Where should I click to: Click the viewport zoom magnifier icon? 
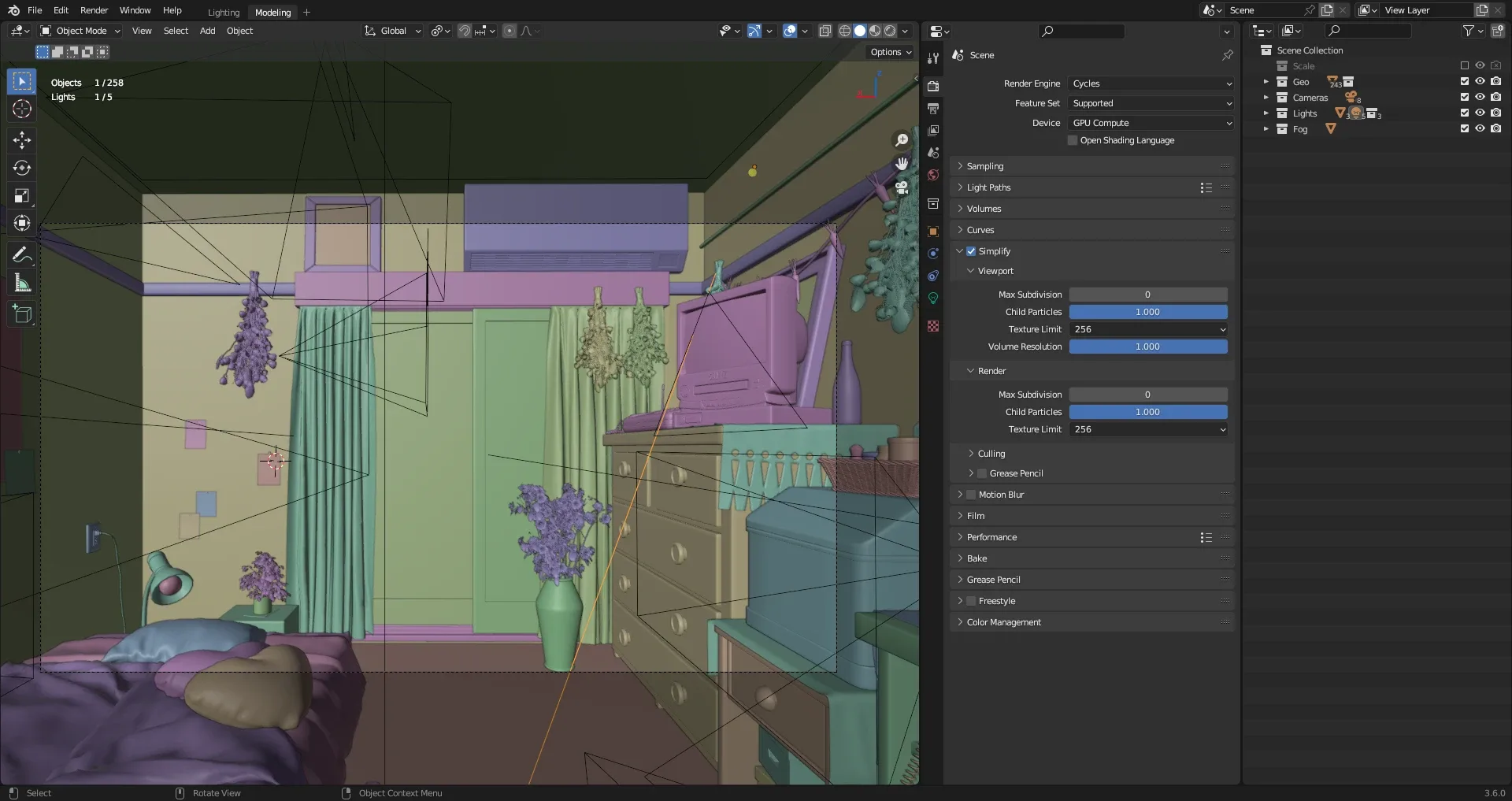click(x=902, y=140)
